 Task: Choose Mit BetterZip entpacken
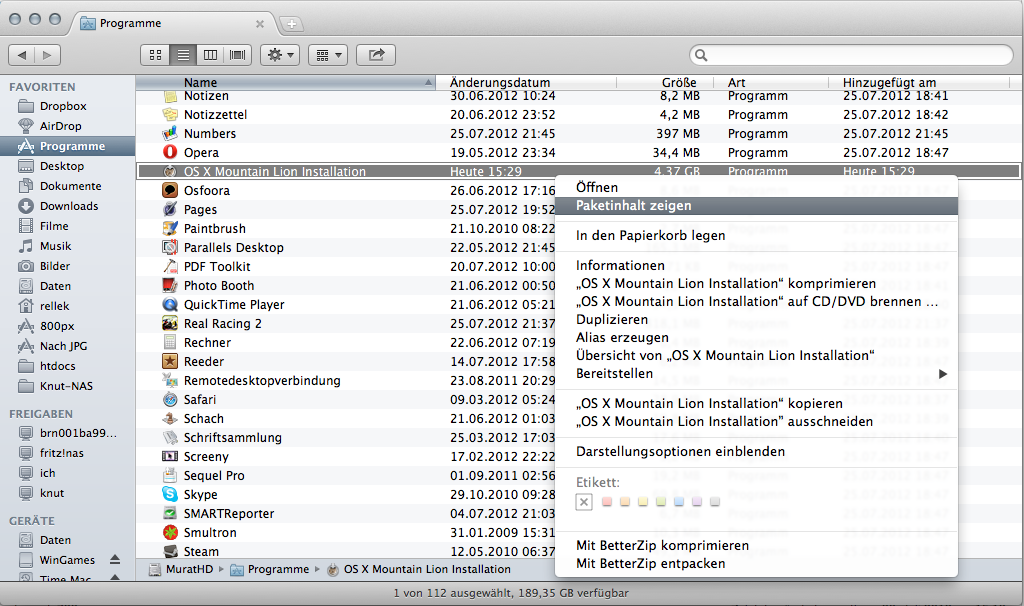756,564
